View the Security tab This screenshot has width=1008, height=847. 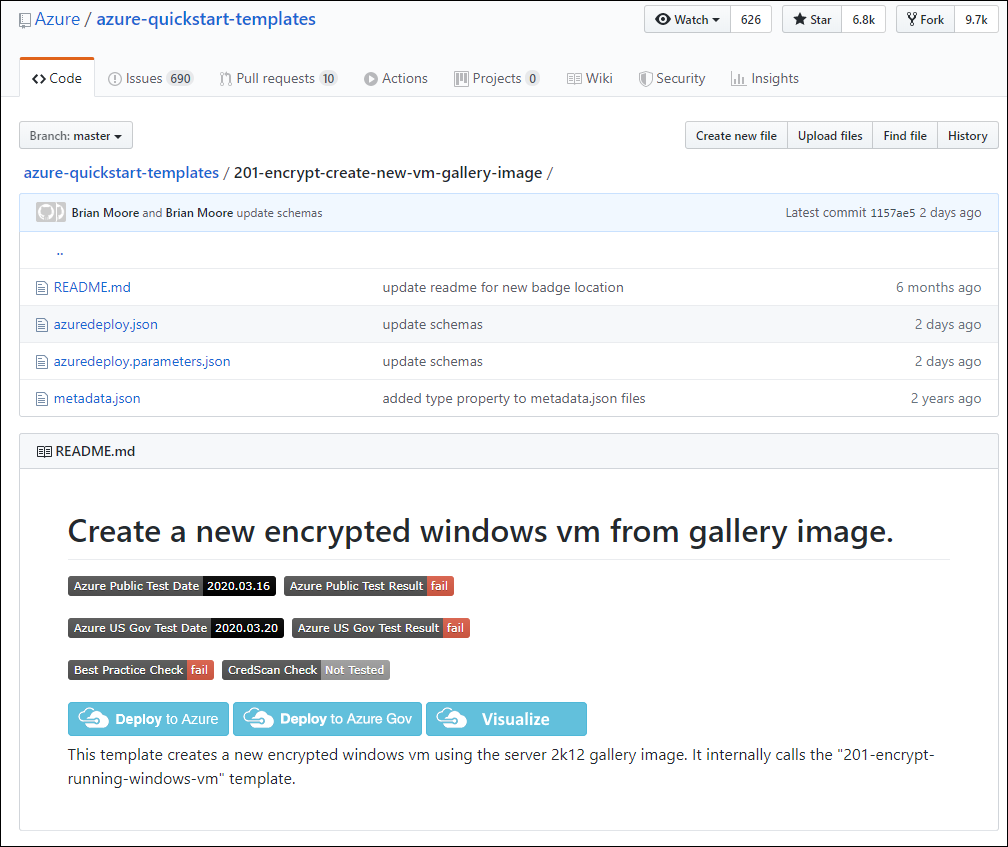[672, 78]
